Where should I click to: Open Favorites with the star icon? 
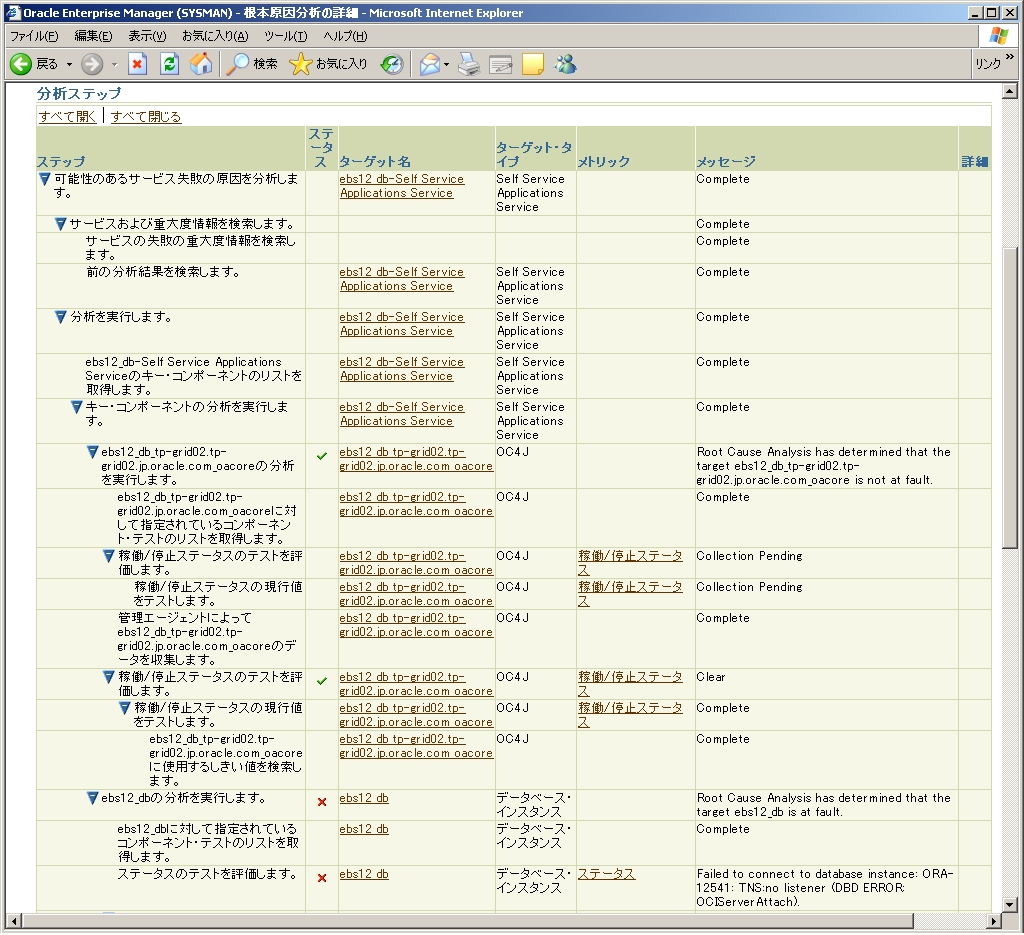coord(328,64)
